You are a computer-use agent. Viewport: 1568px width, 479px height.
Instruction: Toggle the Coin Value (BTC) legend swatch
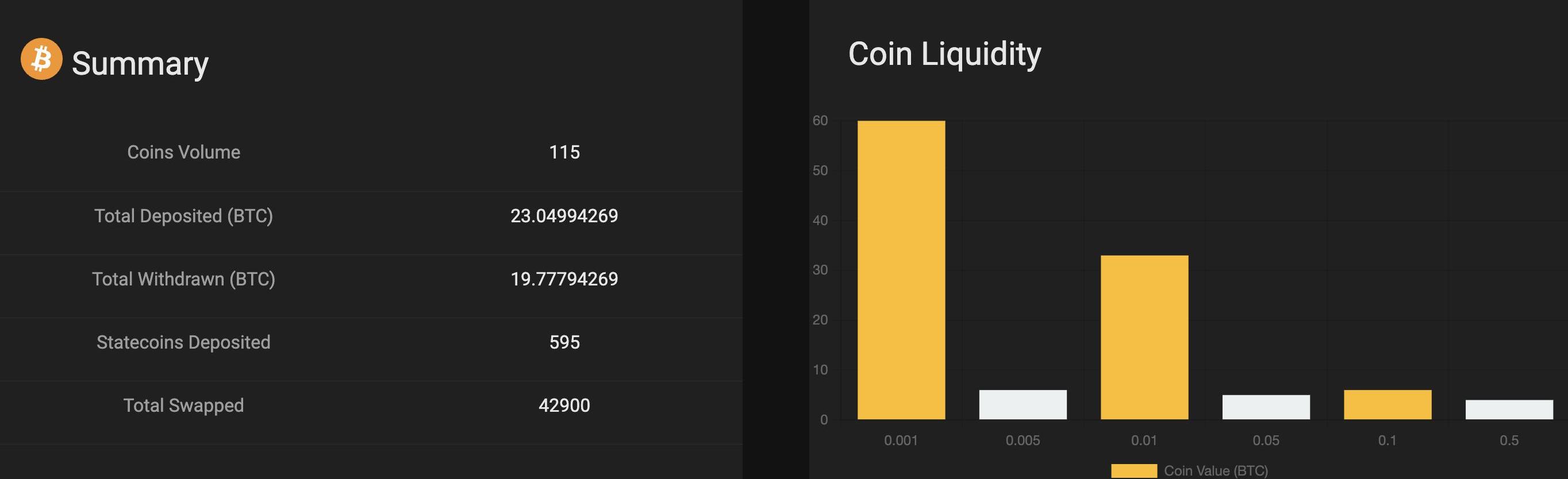pyautogui.click(x=1133, y=470)
